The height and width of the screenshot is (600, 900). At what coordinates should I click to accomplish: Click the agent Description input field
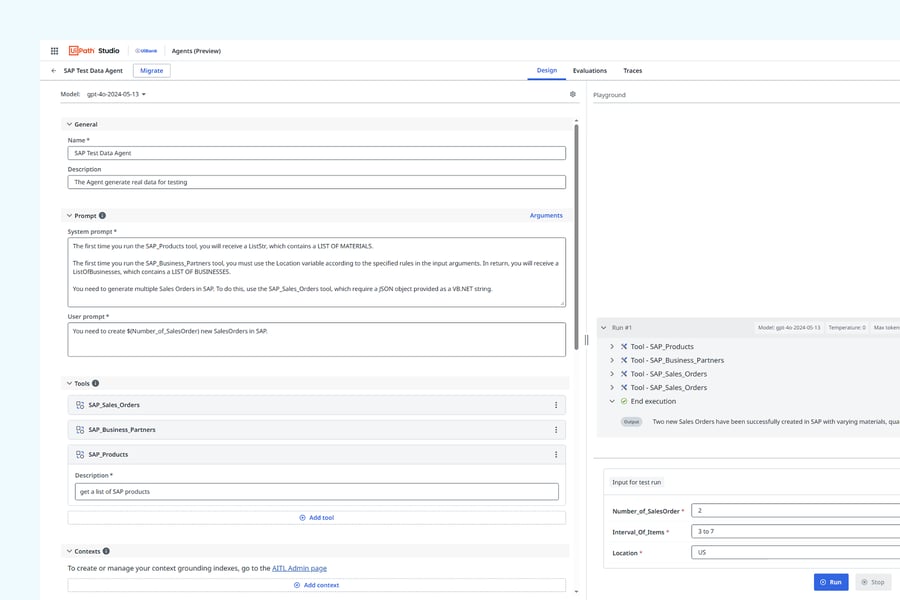point(317,182)
